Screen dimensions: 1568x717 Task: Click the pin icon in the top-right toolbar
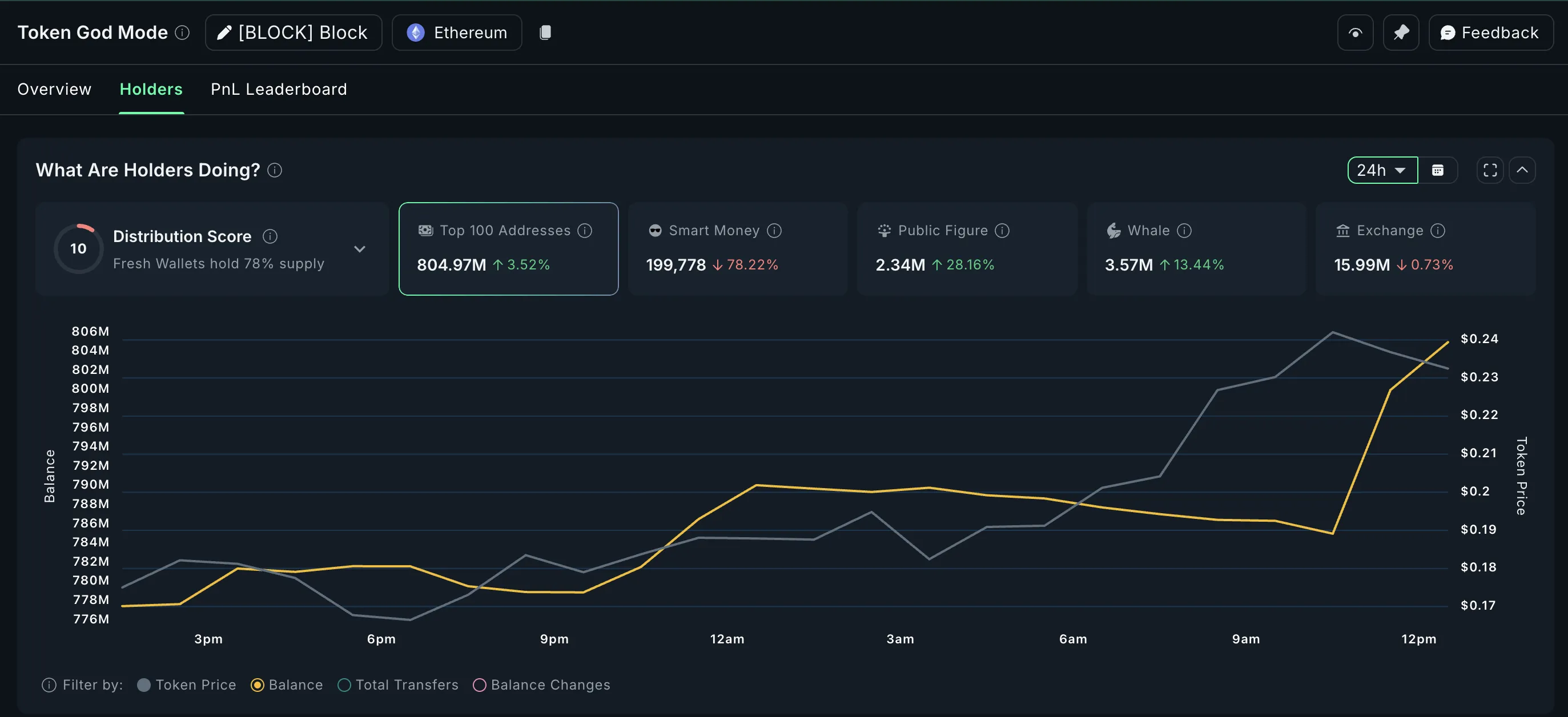(x=1401, y=33)
